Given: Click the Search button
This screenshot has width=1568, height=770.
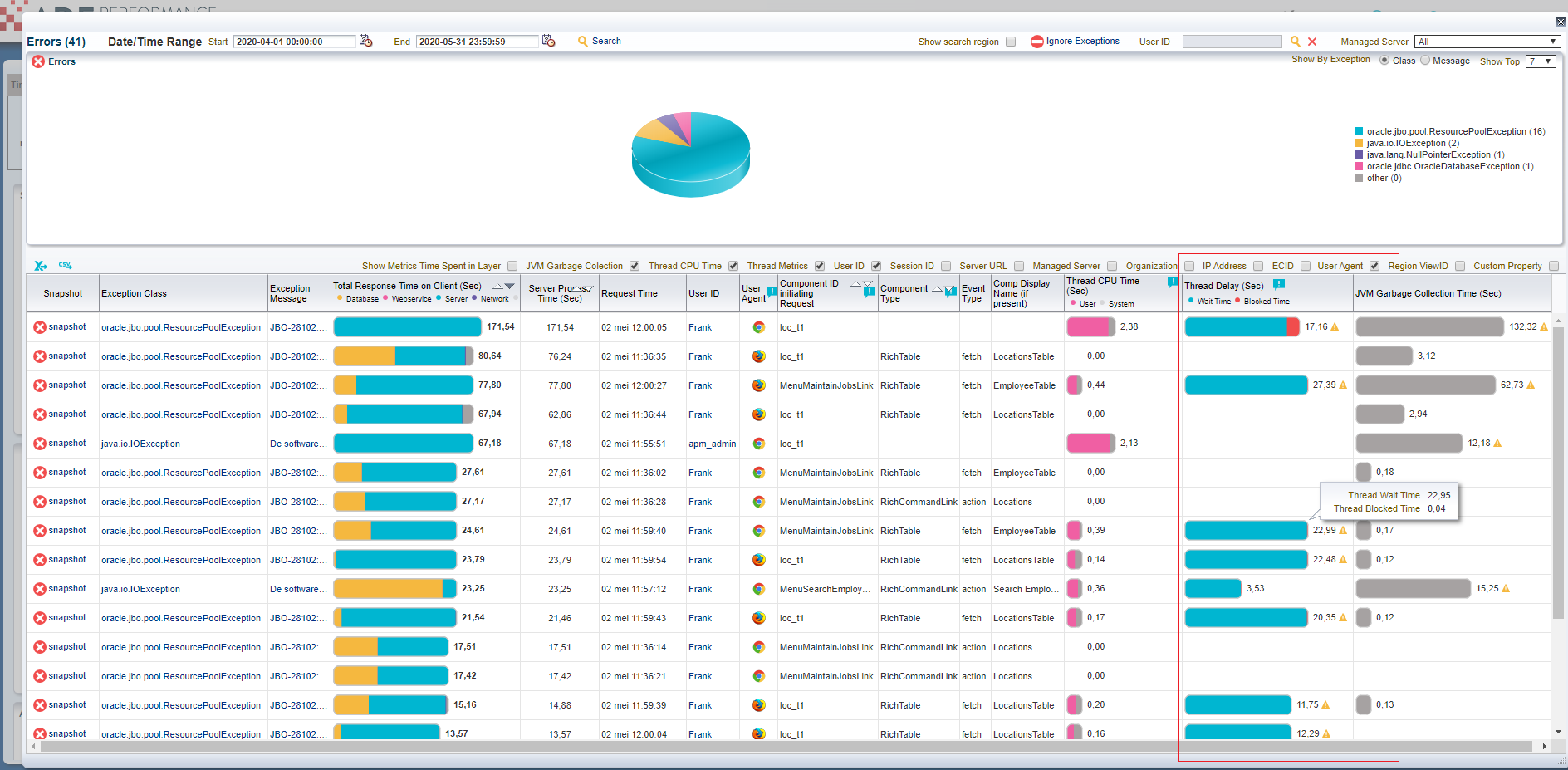Looking at the screenshot, I should point(599,41).
